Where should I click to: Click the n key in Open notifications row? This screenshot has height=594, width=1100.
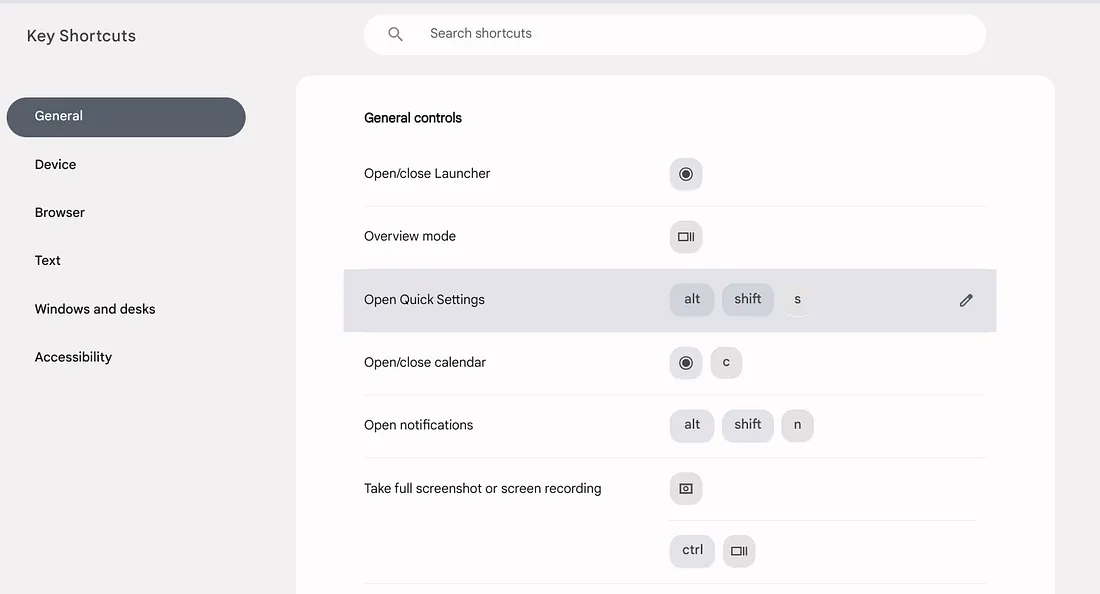(x=798, y=425)
